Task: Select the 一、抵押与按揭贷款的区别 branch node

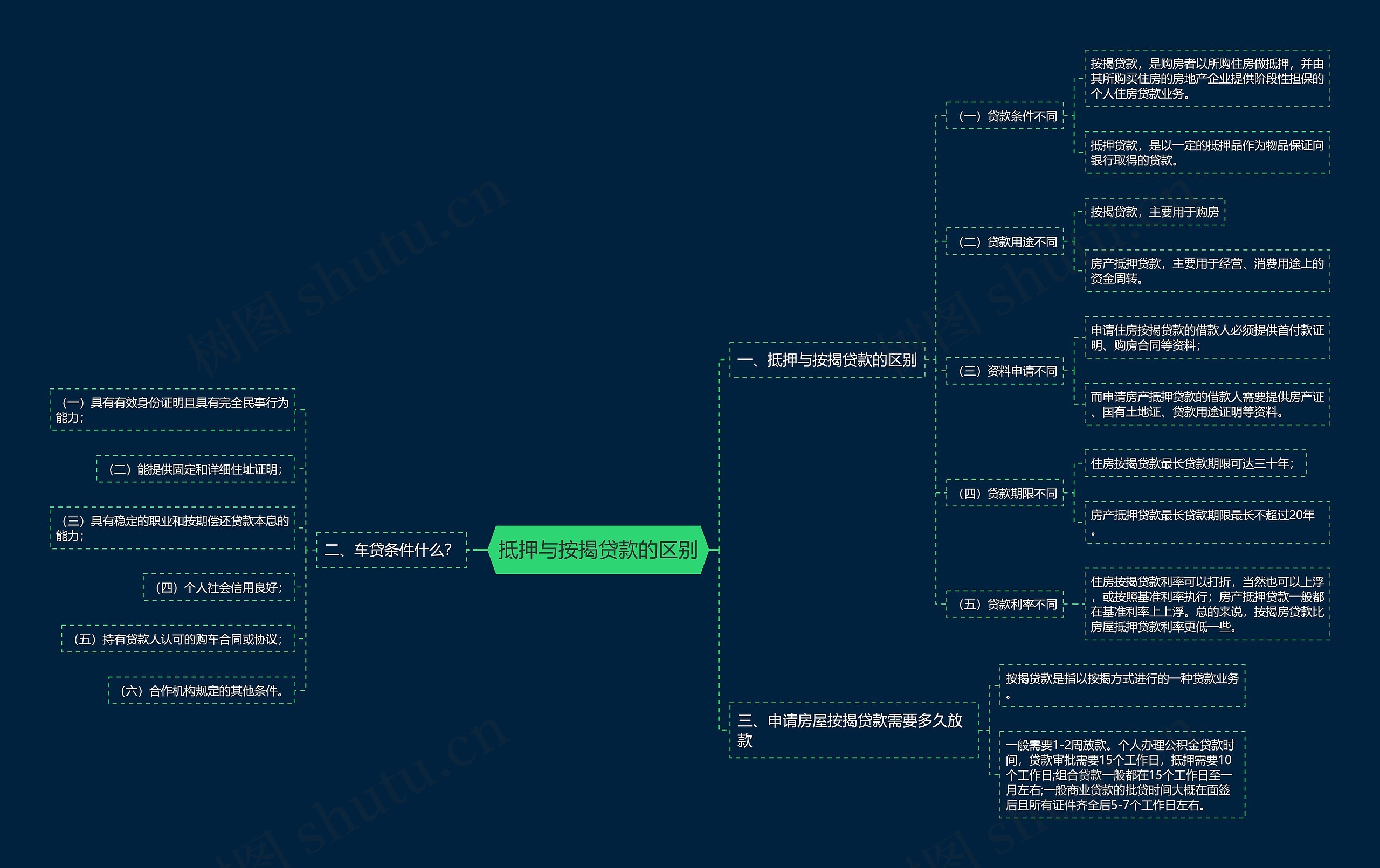Action: pyautogui.click(x=826, y=360)
